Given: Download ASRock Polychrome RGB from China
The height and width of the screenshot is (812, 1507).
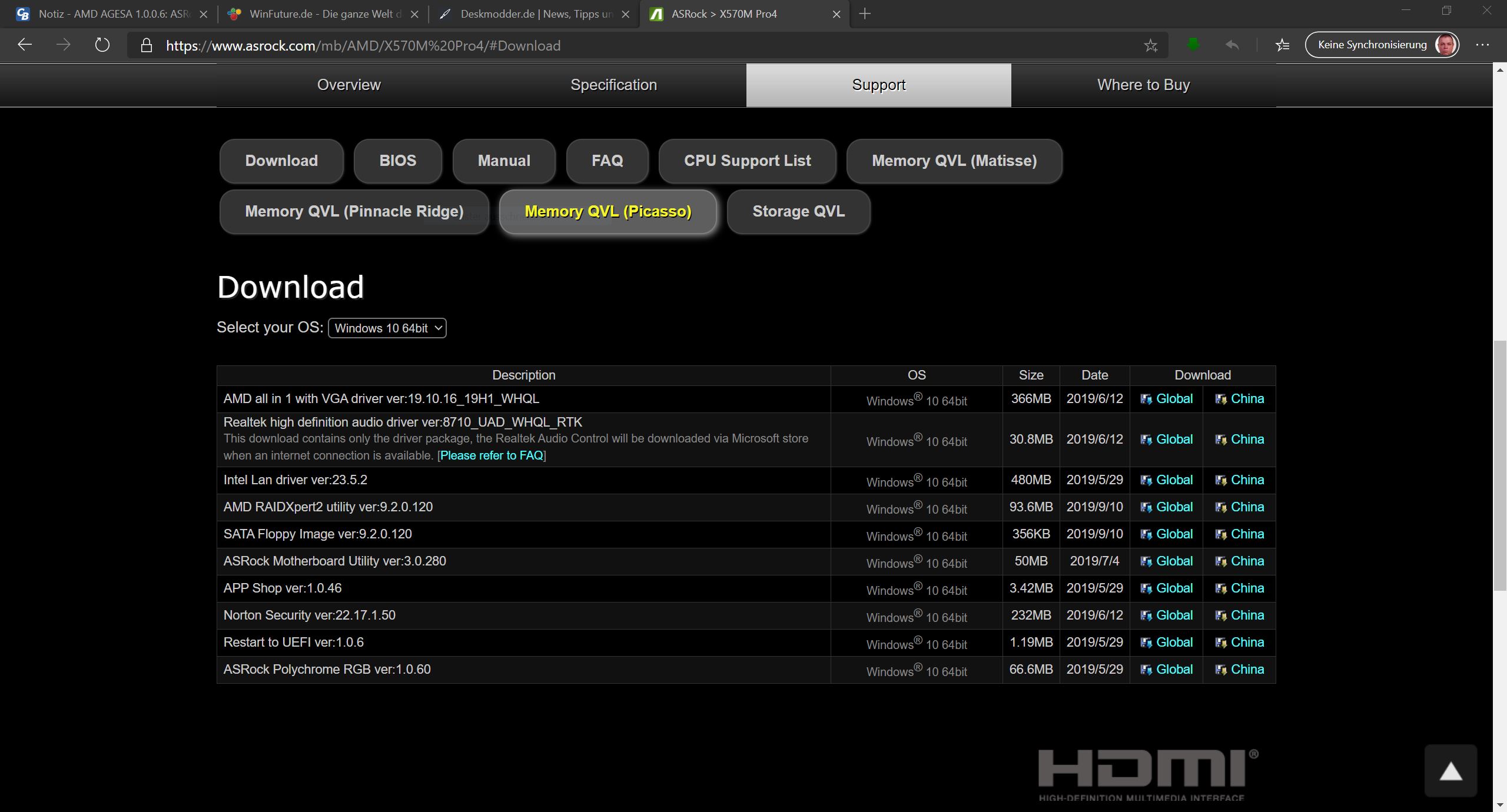Looking at the screenshot, I should [x=1240, y=670].
